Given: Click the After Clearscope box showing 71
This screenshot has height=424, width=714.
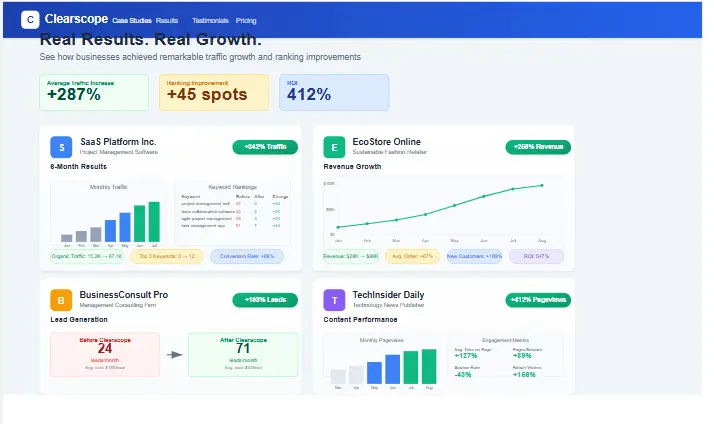Looking at the screenshot, I should click(243, 354).
